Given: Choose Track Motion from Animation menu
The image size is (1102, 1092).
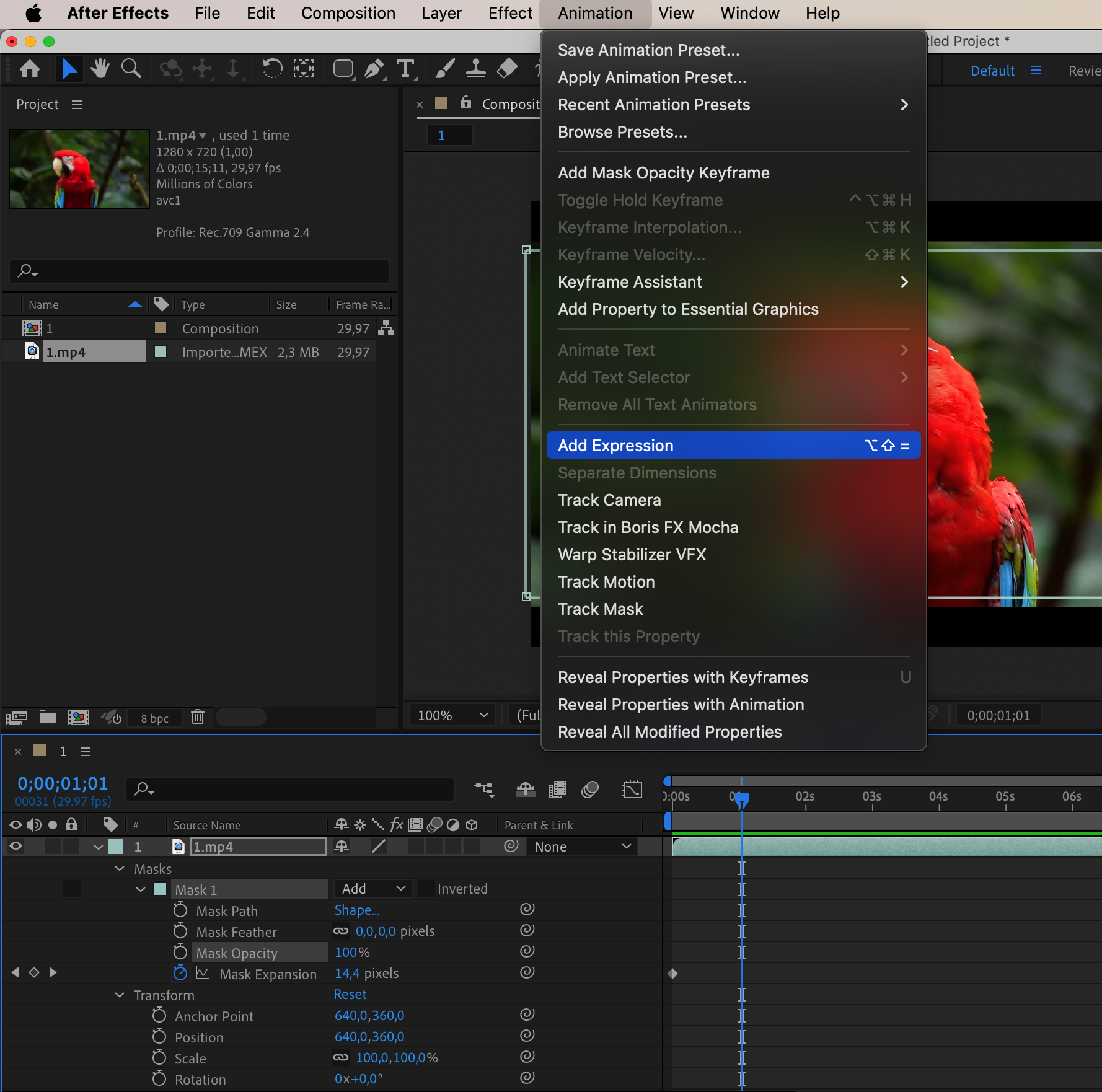Looking at the screenshot, I should click(733, 582).
